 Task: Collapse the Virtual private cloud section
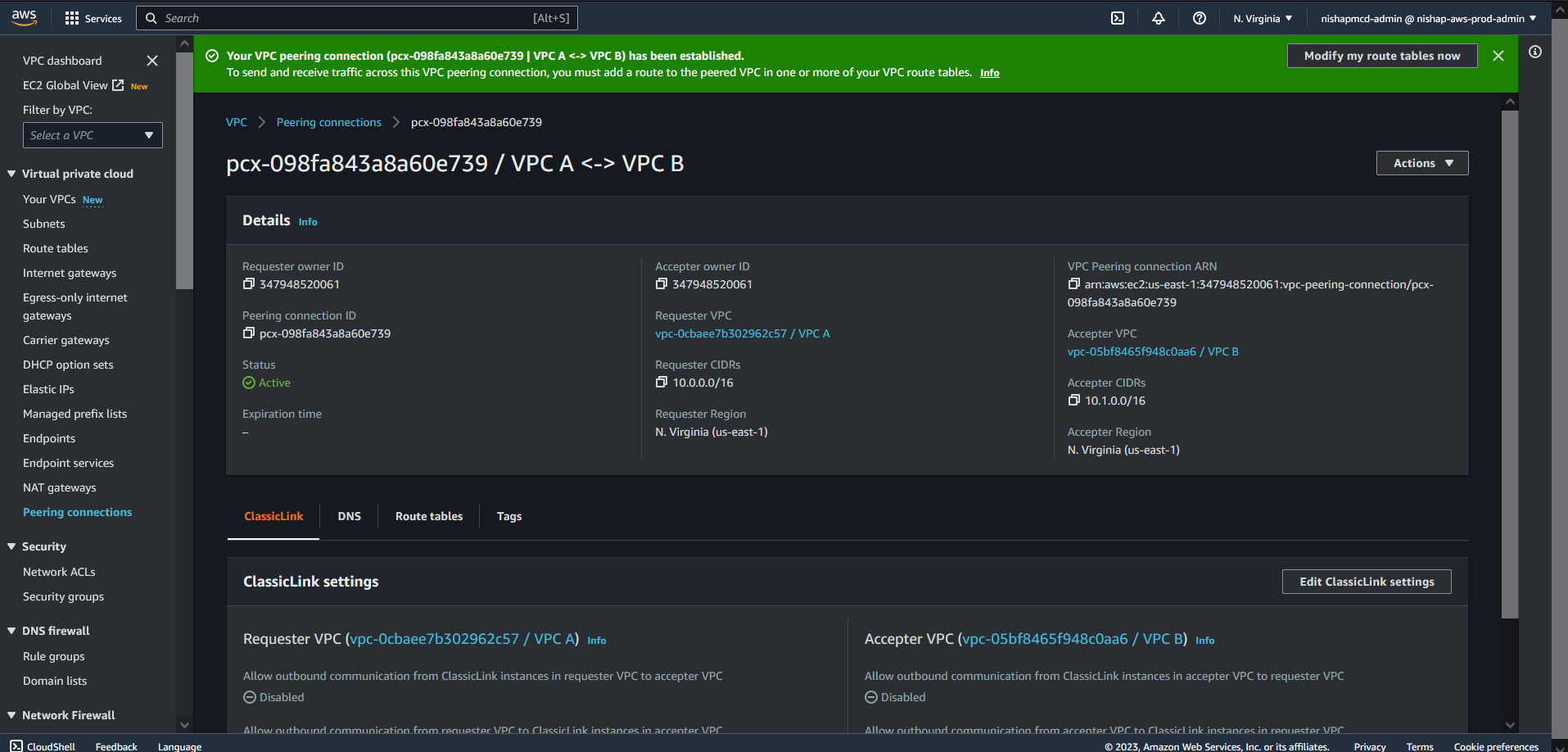coord(12,174)
